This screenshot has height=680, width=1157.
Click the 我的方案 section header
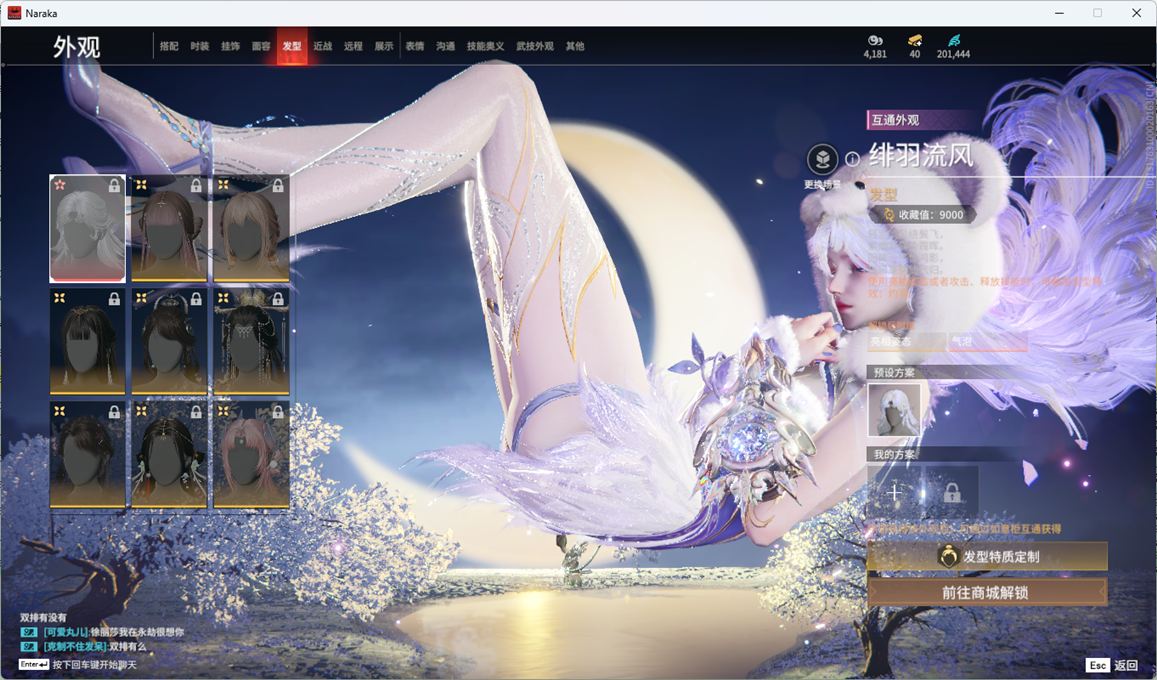point(894,454)
